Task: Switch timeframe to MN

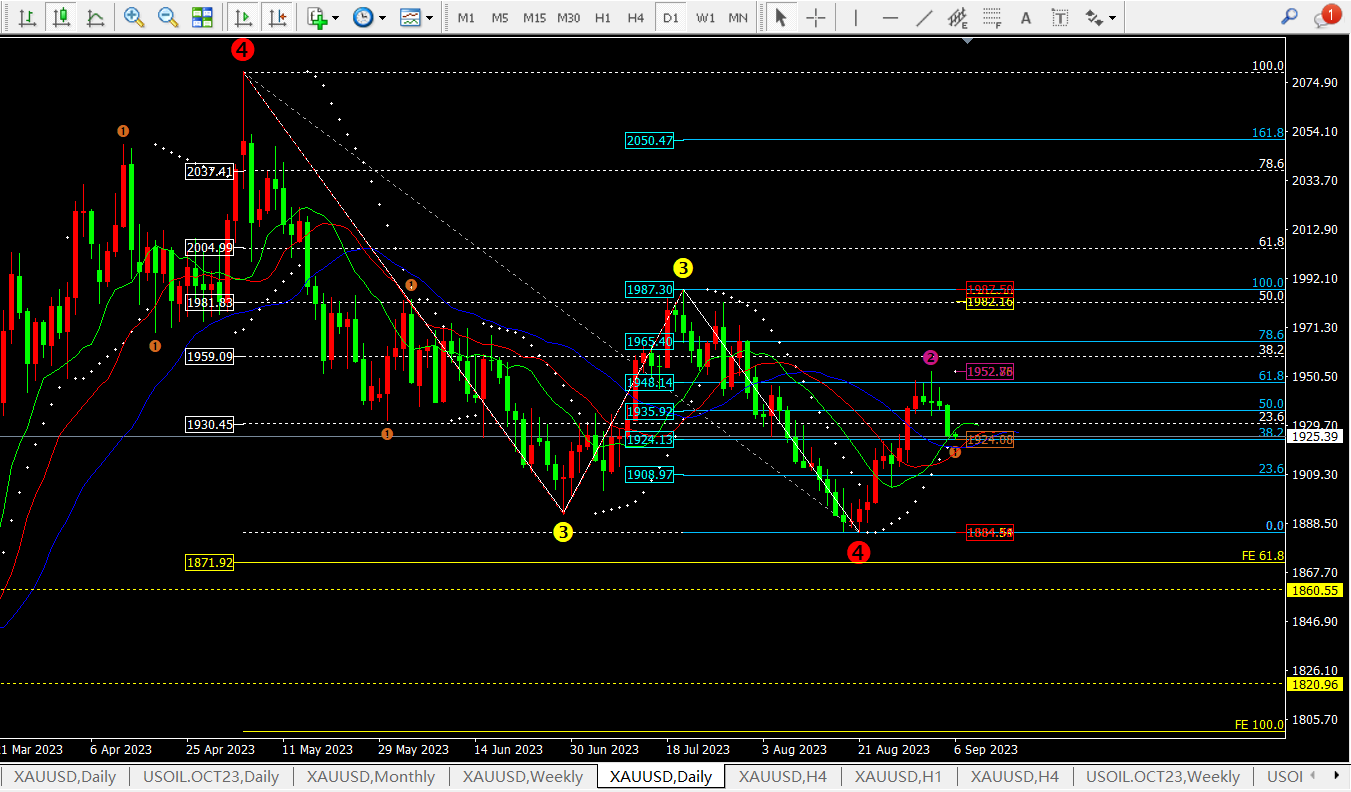Action: click(x=738, y=17)
